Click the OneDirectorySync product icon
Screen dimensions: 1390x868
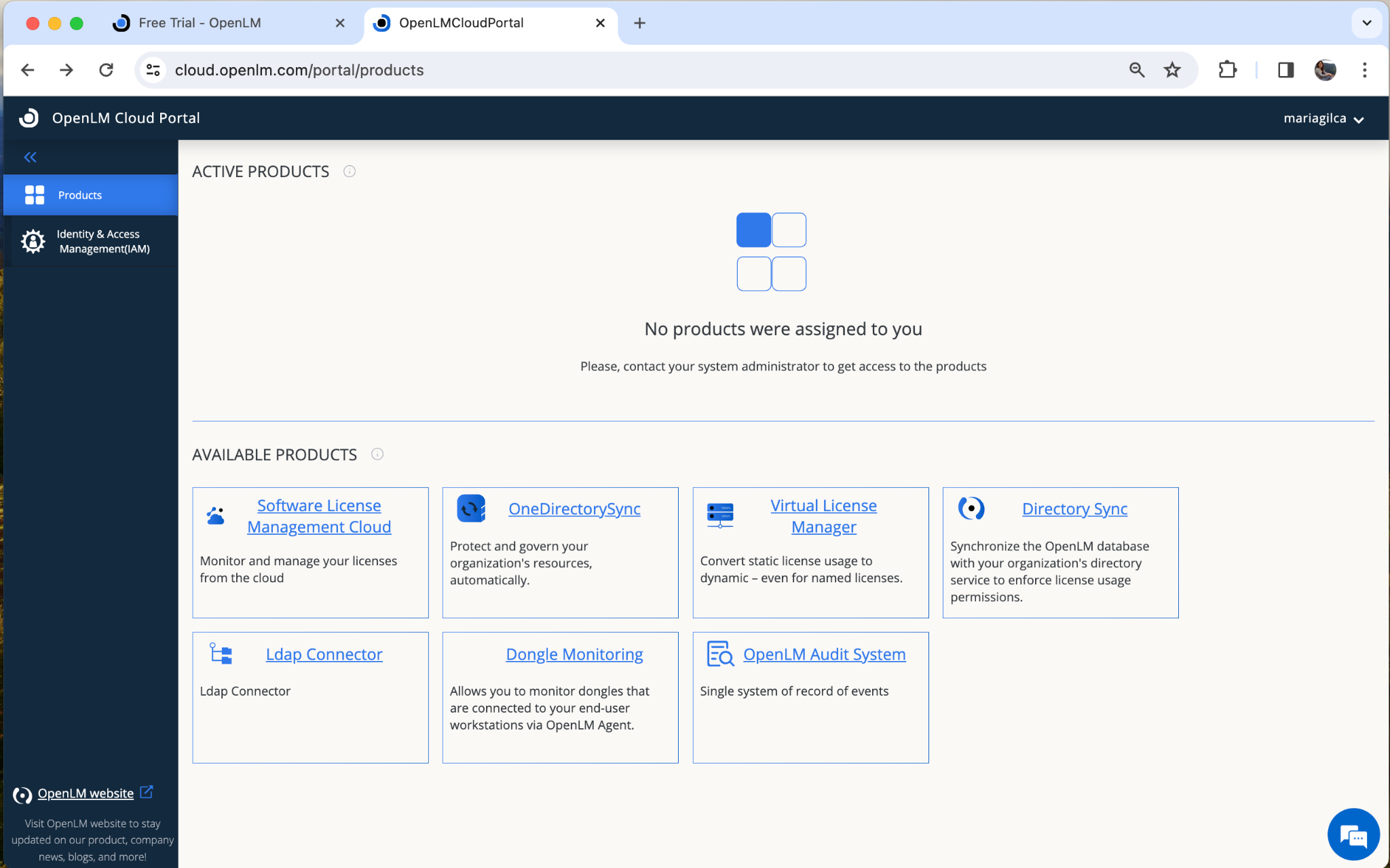click(471, 508)
